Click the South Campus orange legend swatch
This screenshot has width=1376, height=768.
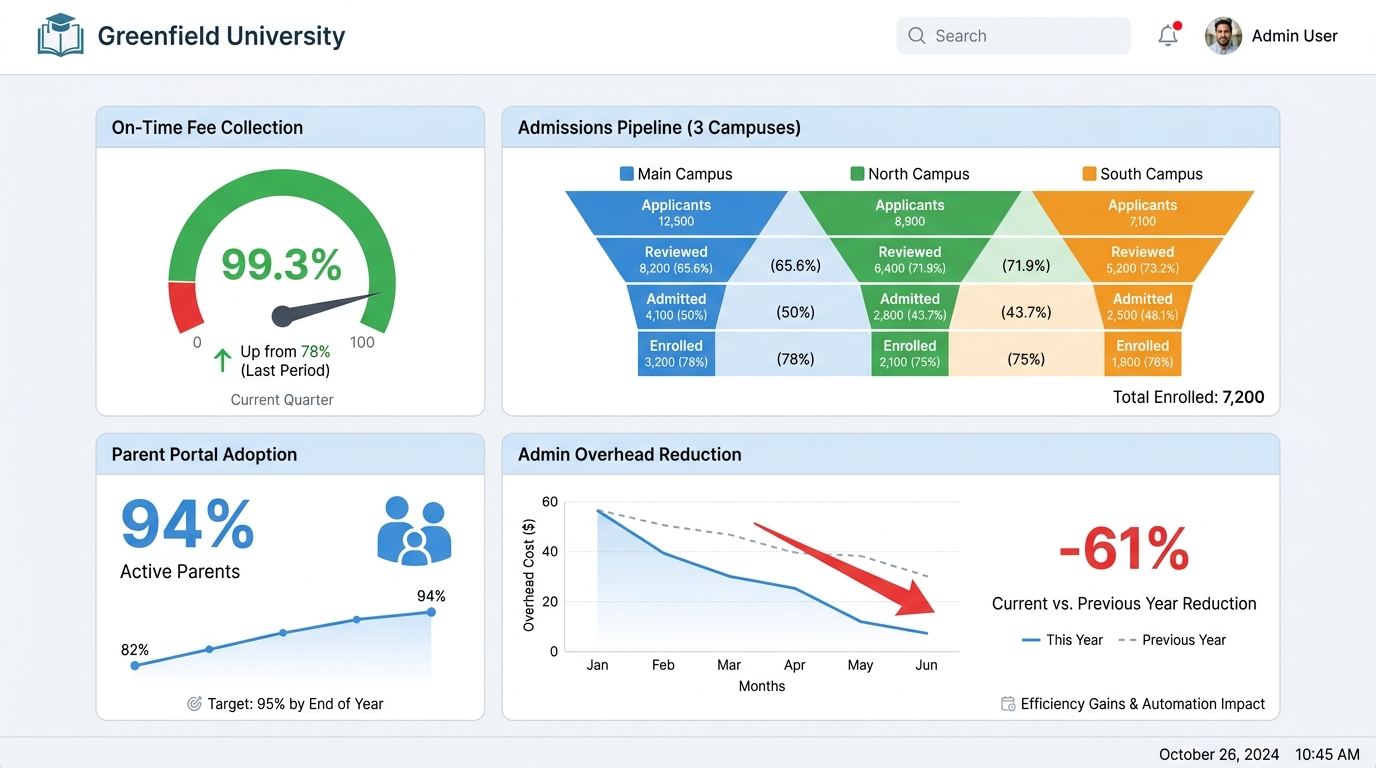tap(1089, 174)
